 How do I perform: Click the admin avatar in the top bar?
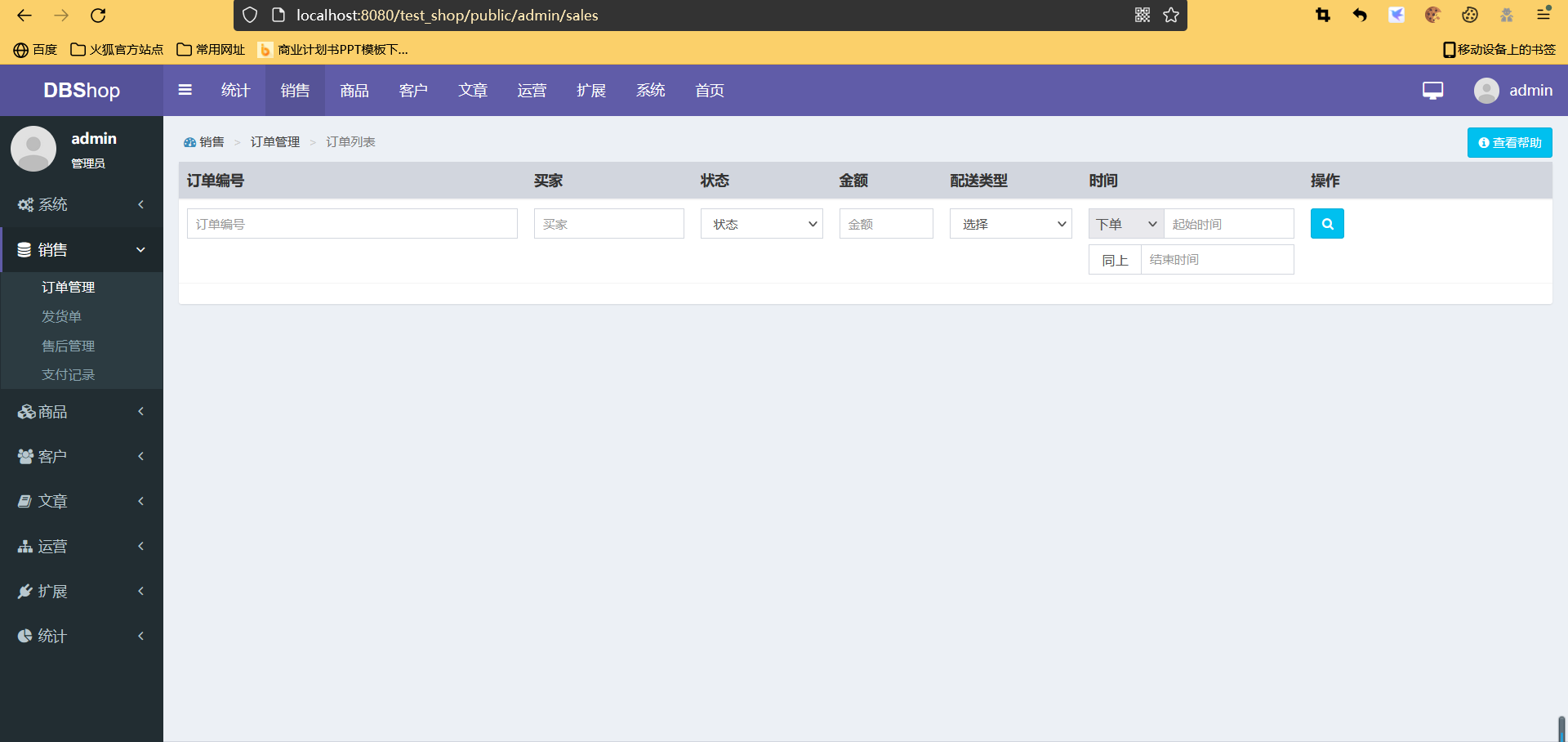pos(1486,90)
